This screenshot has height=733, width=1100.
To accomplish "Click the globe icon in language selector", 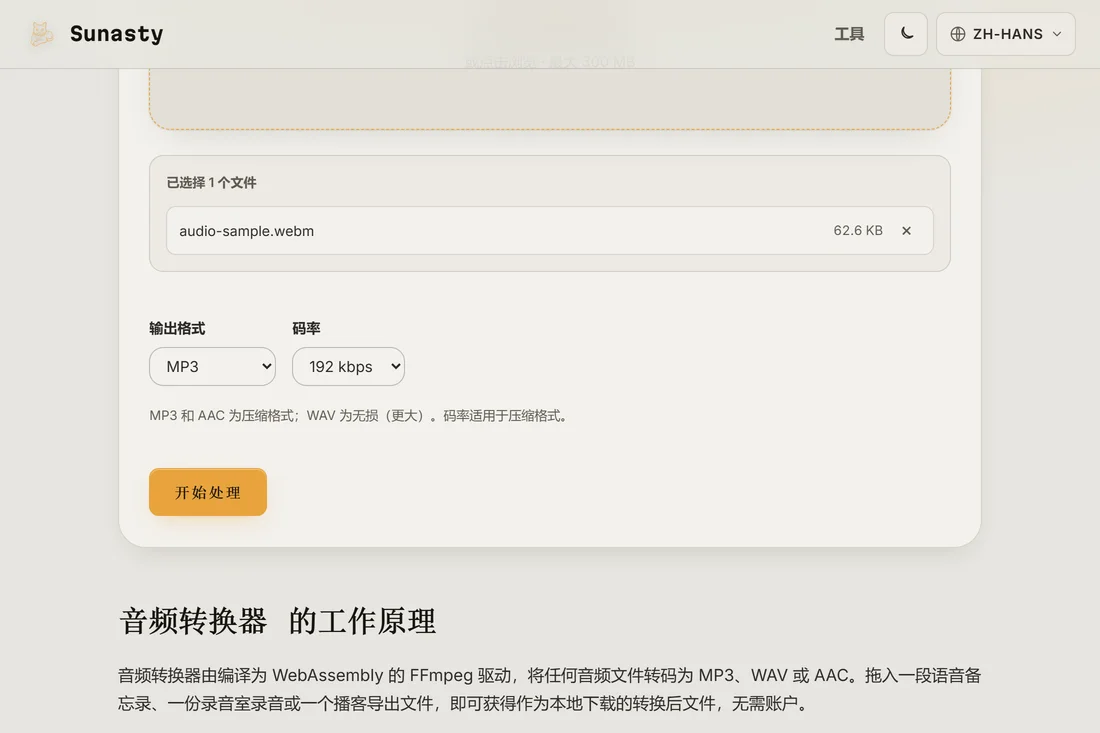I will point(958,34).
